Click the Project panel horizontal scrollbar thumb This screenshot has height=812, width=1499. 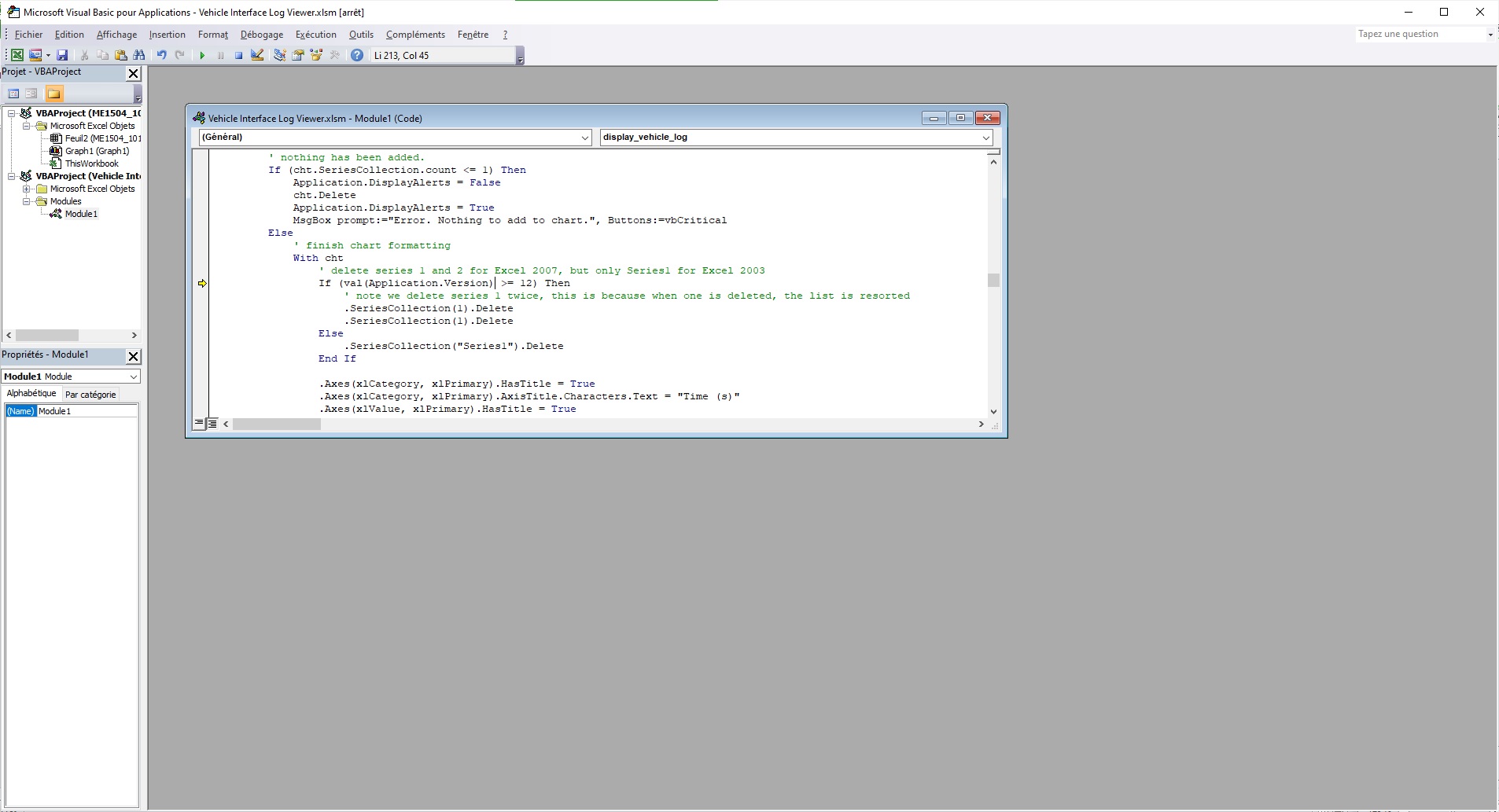click(47, 335)
